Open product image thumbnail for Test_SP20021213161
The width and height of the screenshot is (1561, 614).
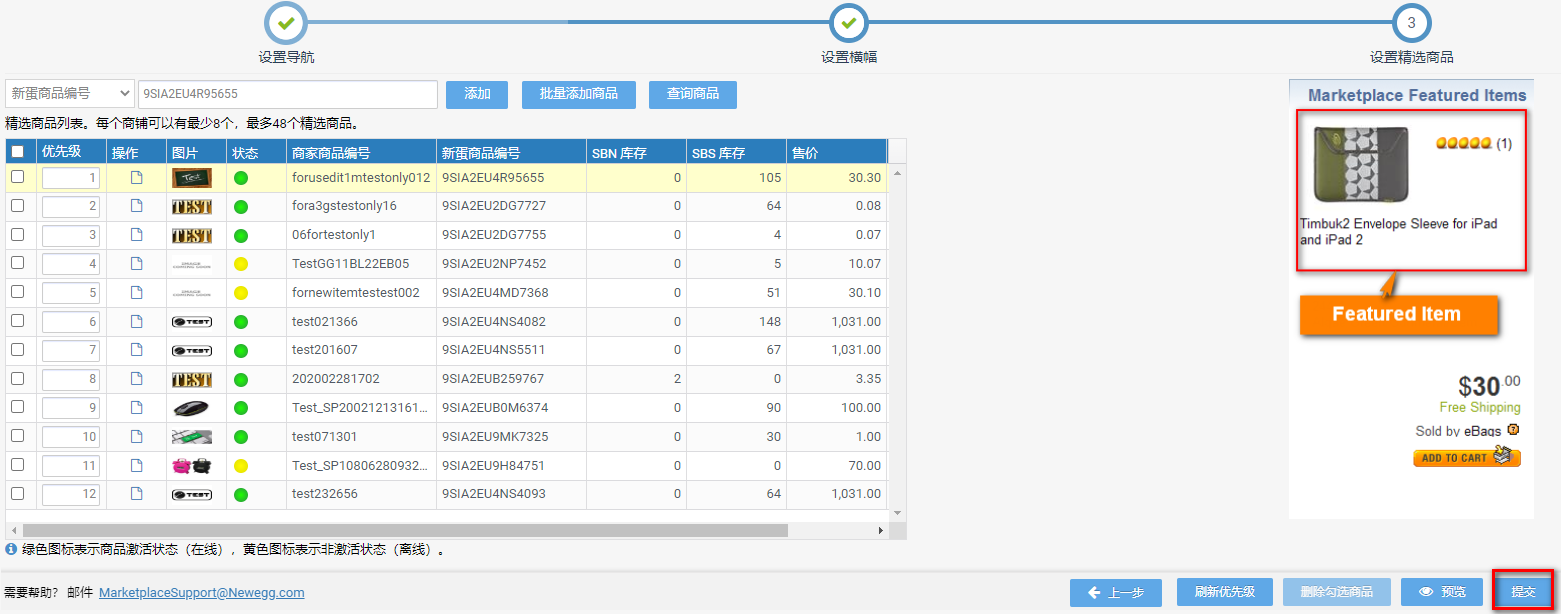pos(191,408)
